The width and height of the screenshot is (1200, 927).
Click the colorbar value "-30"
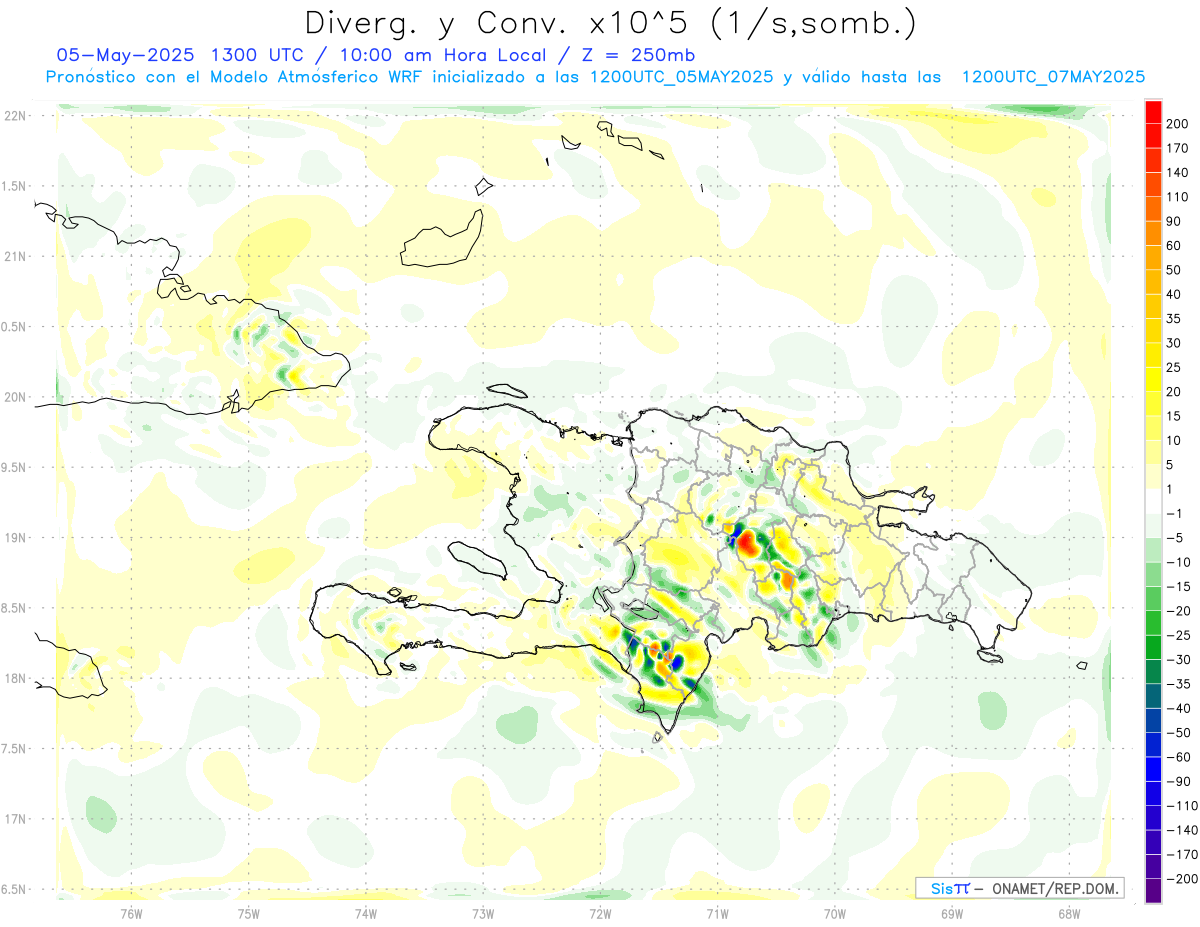click(x=1178, y=661)
